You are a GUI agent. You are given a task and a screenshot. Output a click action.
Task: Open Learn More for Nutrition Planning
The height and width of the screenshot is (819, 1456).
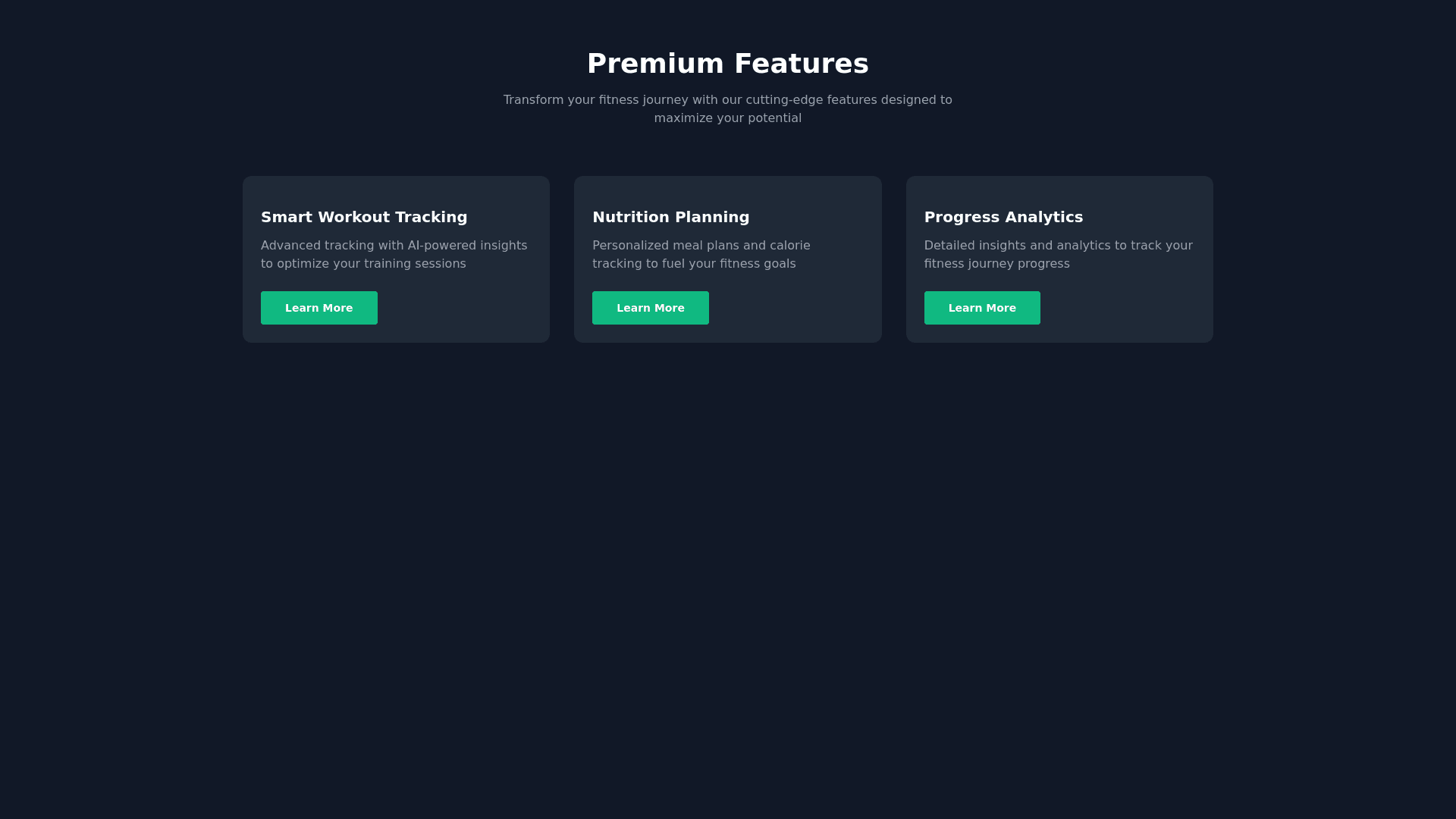(x=650, y=308)
